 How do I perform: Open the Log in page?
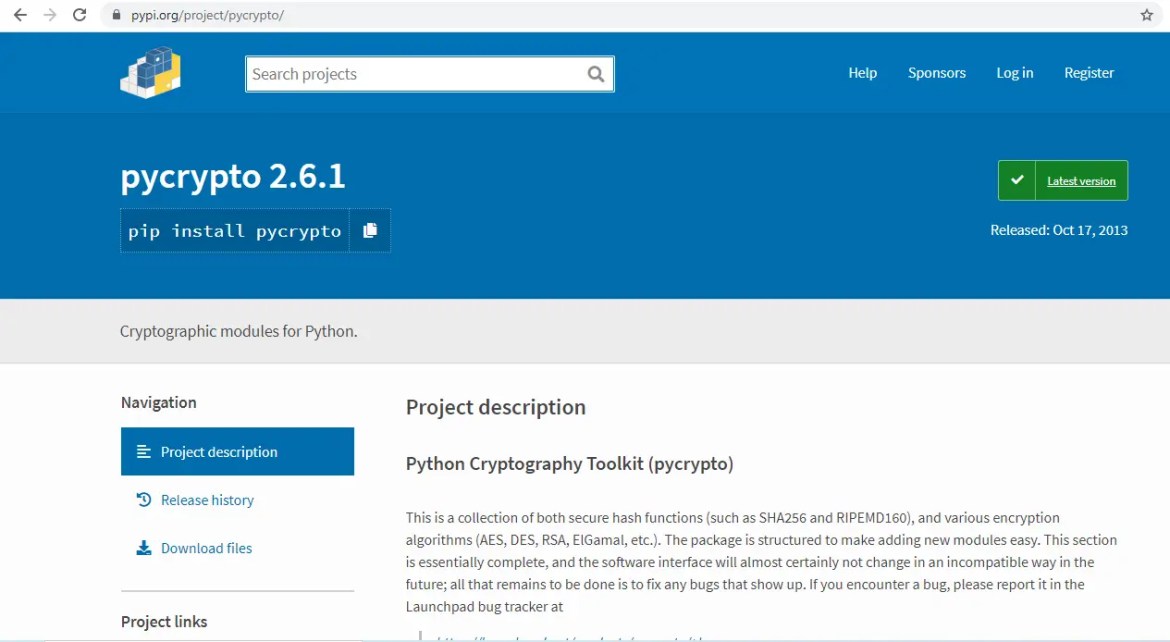click(x=1015, y=72)
